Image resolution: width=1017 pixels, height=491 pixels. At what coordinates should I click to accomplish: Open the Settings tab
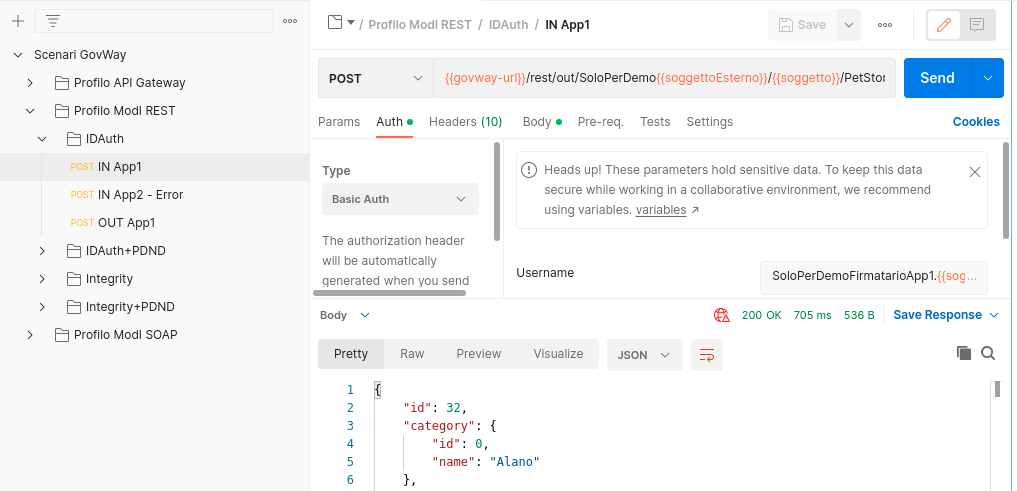tap(710, 122)
